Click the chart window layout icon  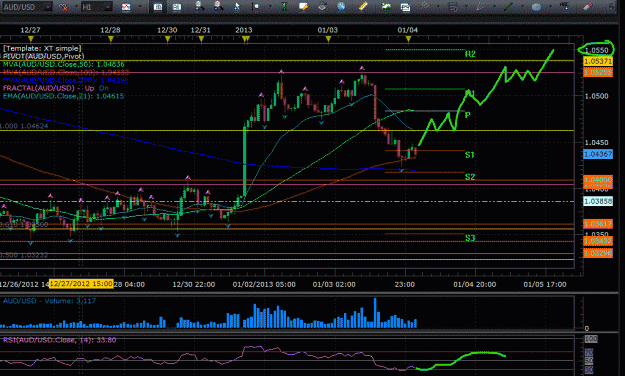(405, 7)
